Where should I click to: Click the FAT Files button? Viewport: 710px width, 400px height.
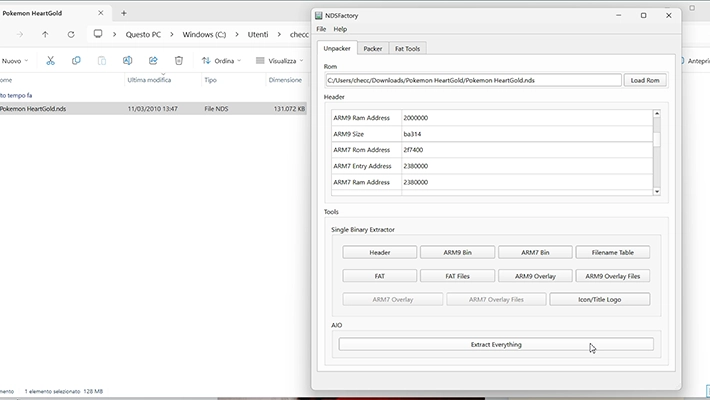click(457, 276)
